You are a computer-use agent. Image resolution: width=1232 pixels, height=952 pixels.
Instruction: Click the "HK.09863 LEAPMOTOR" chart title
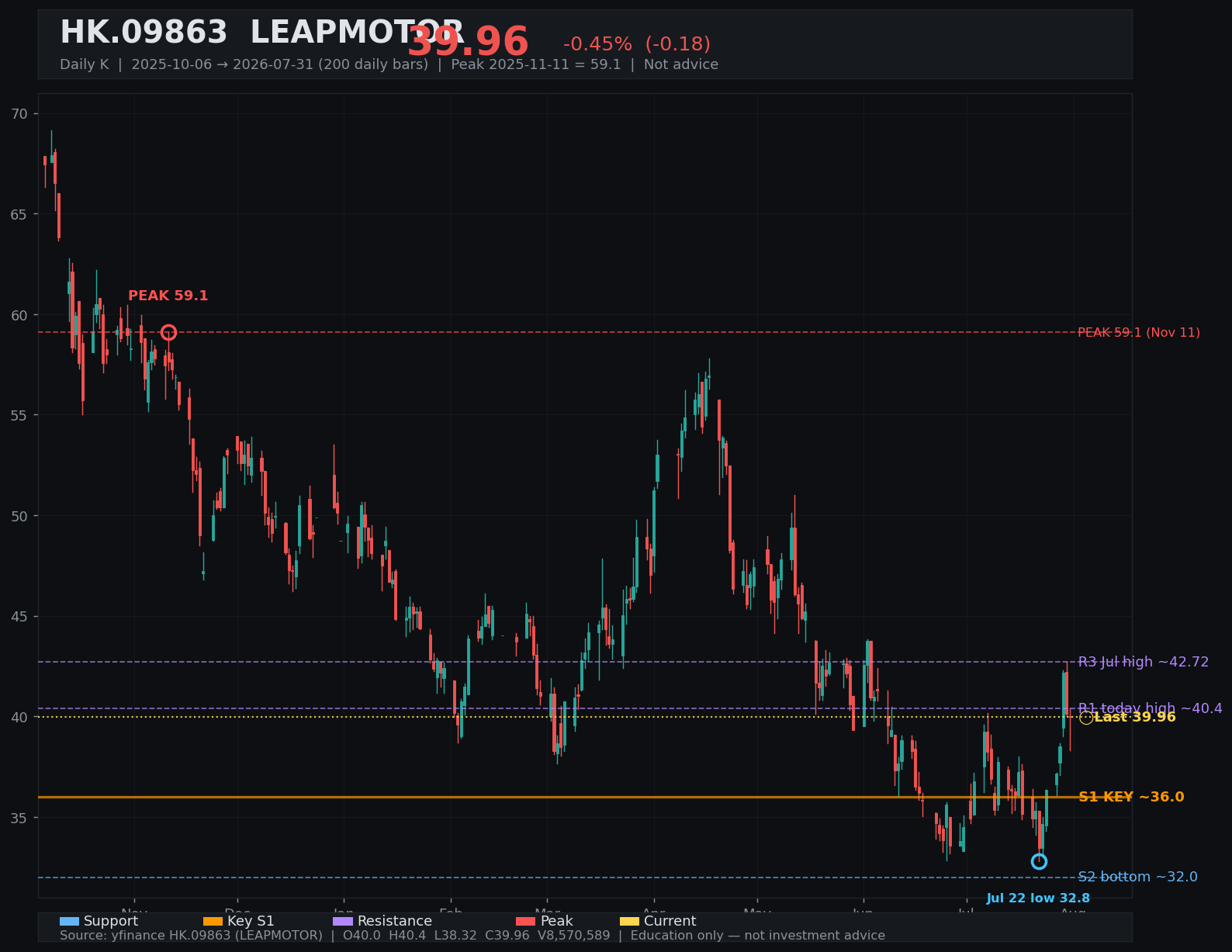click(261, 33)
